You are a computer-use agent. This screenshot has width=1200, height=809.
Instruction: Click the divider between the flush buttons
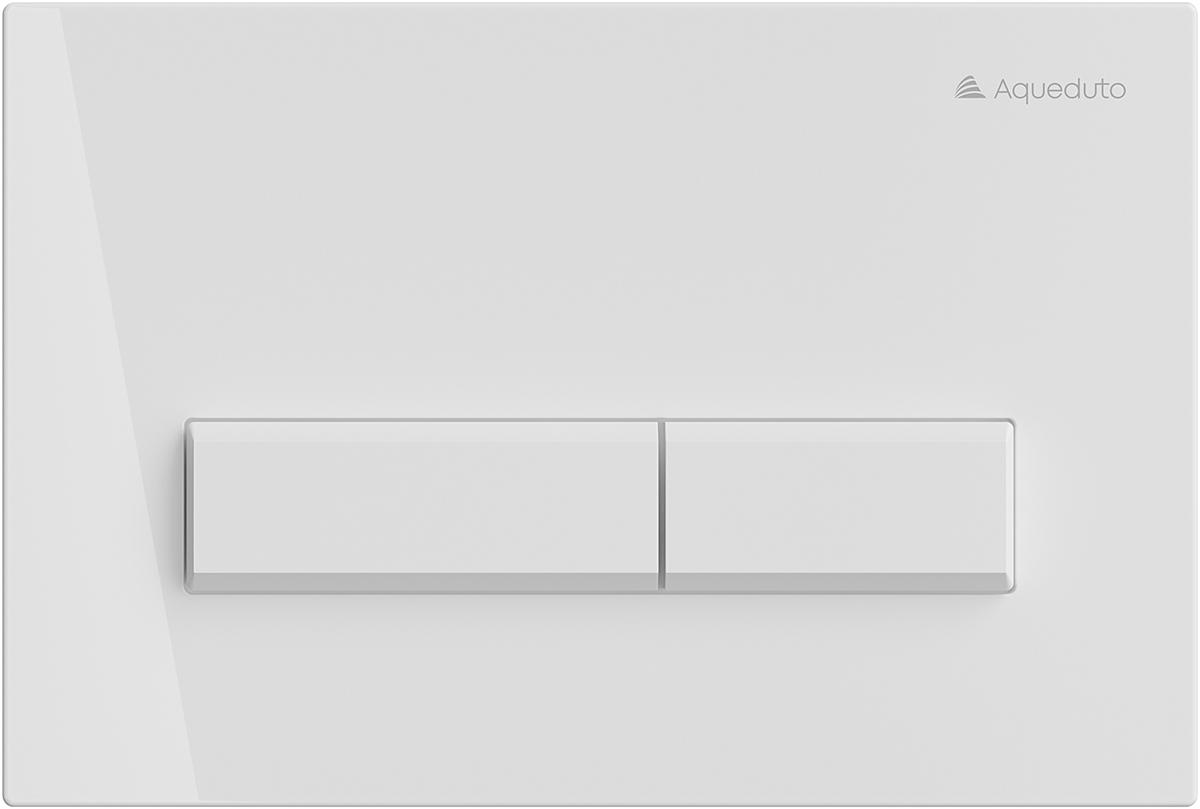tap(662, 506)
